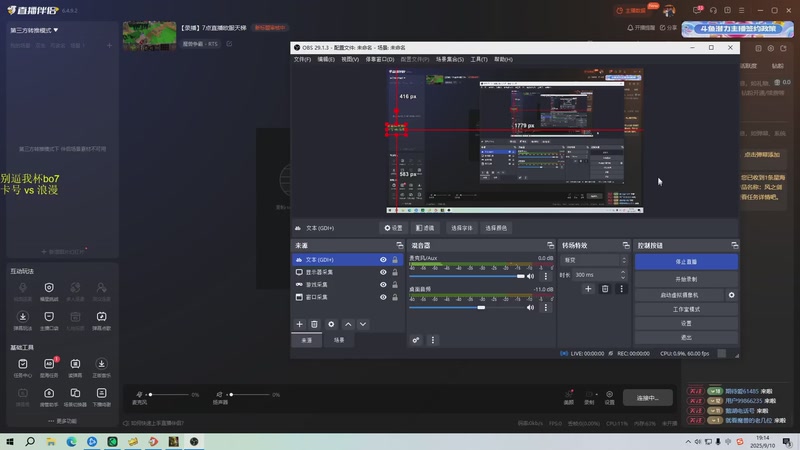Screen dimensions: 800x450
Task: Open 场景切换器 icon in 直播伴侣 tools
Action: 75,396
